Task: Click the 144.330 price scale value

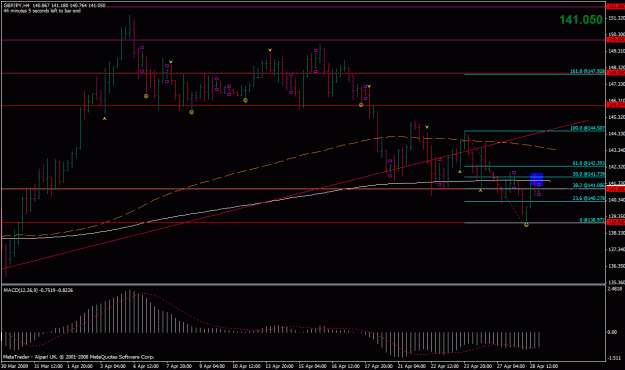Action: coord(616,134)
